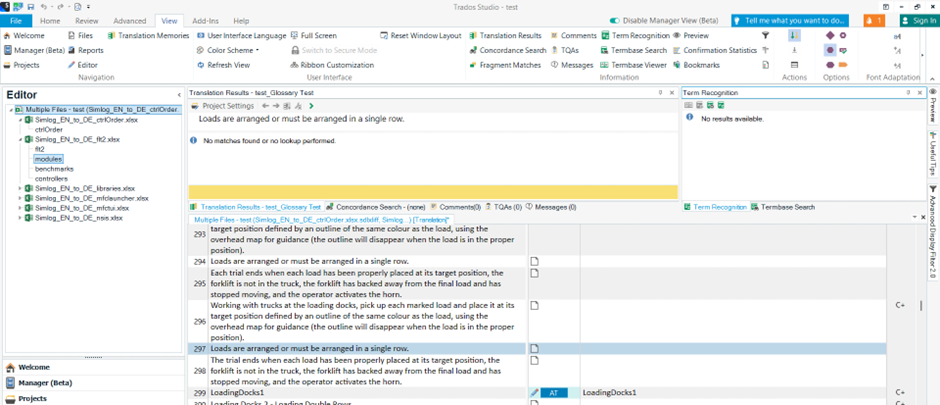Viewport: 940px width, 405px height.
Task: Expand Simlog_EN_to_DE_nsis.xlsx tree node
Action: tap(20, 218)
